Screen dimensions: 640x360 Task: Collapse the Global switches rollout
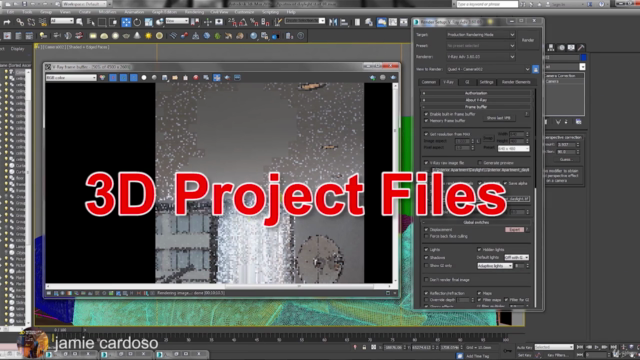coord(476,222)
